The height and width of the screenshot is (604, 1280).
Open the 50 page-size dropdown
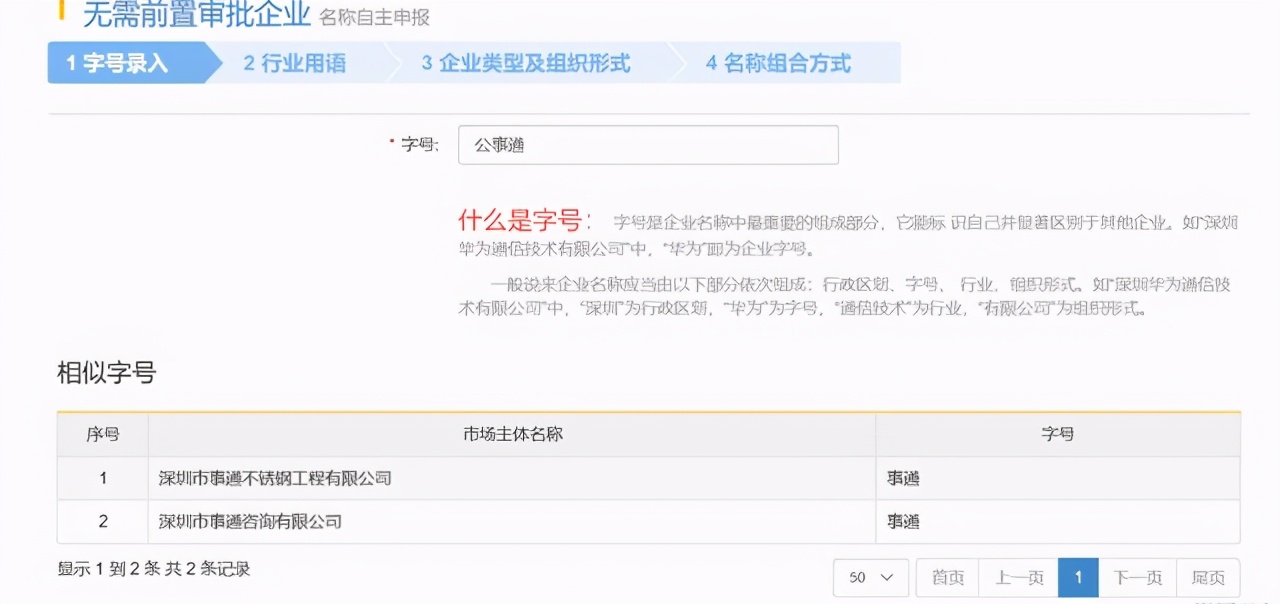[870, 578]
